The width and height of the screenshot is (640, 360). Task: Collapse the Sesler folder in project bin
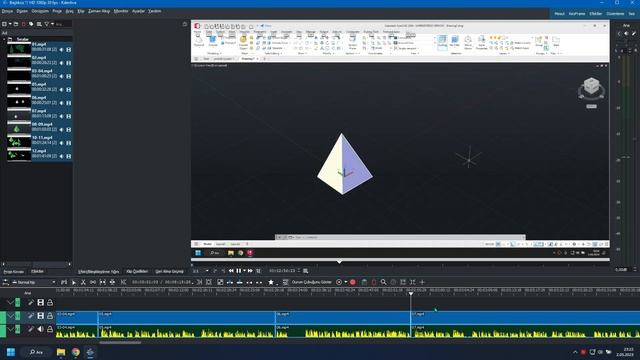pos(4,39)
